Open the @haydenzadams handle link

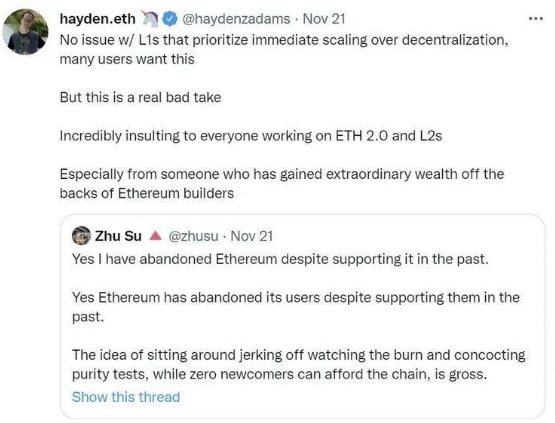point(236,19)
